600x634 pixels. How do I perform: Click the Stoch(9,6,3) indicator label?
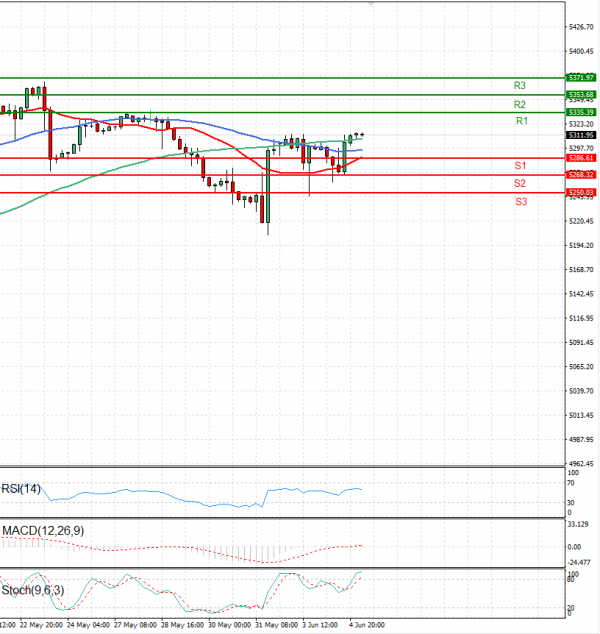click(33, 590)
